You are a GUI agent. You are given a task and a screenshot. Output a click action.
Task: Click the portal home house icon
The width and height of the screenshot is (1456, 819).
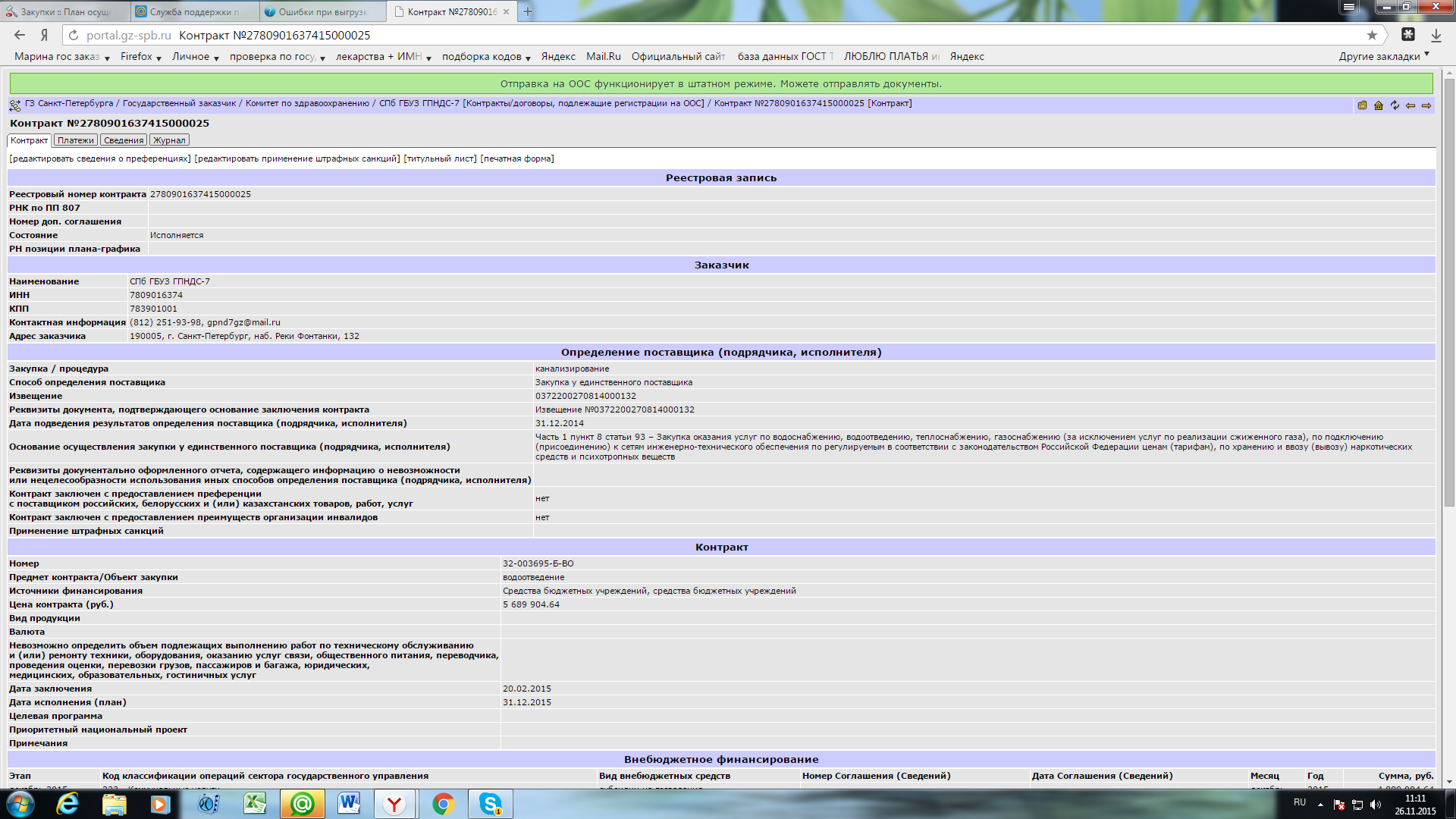click(1379, 105)
